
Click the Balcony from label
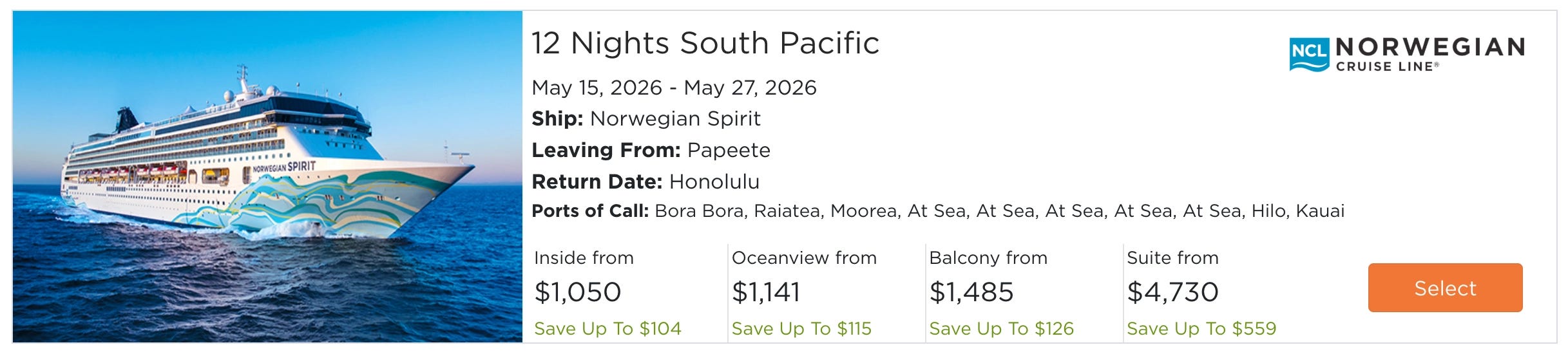pyautogui.click(x=988, y=258)
